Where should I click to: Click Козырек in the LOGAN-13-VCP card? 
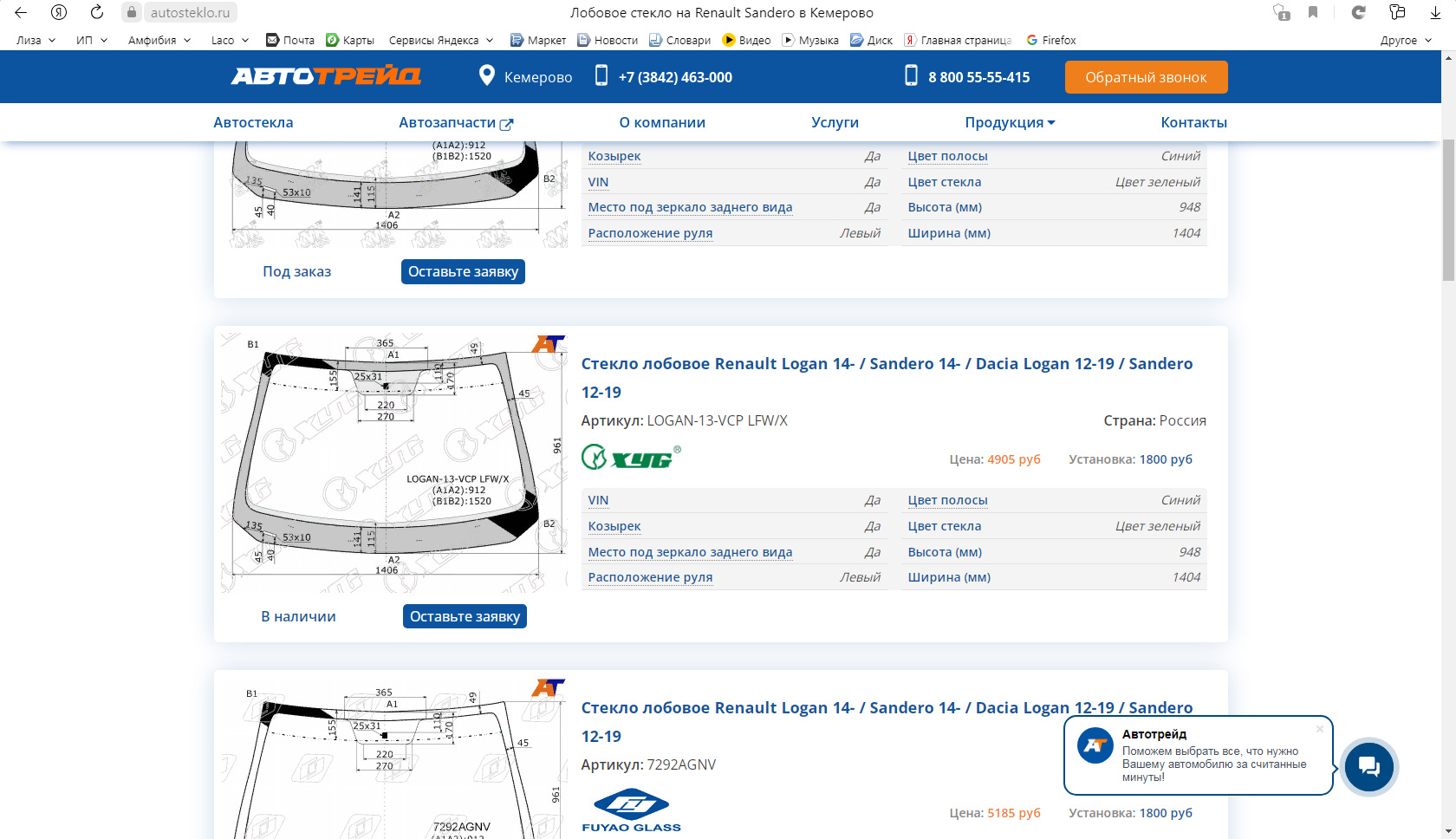[x=614, y=526]
